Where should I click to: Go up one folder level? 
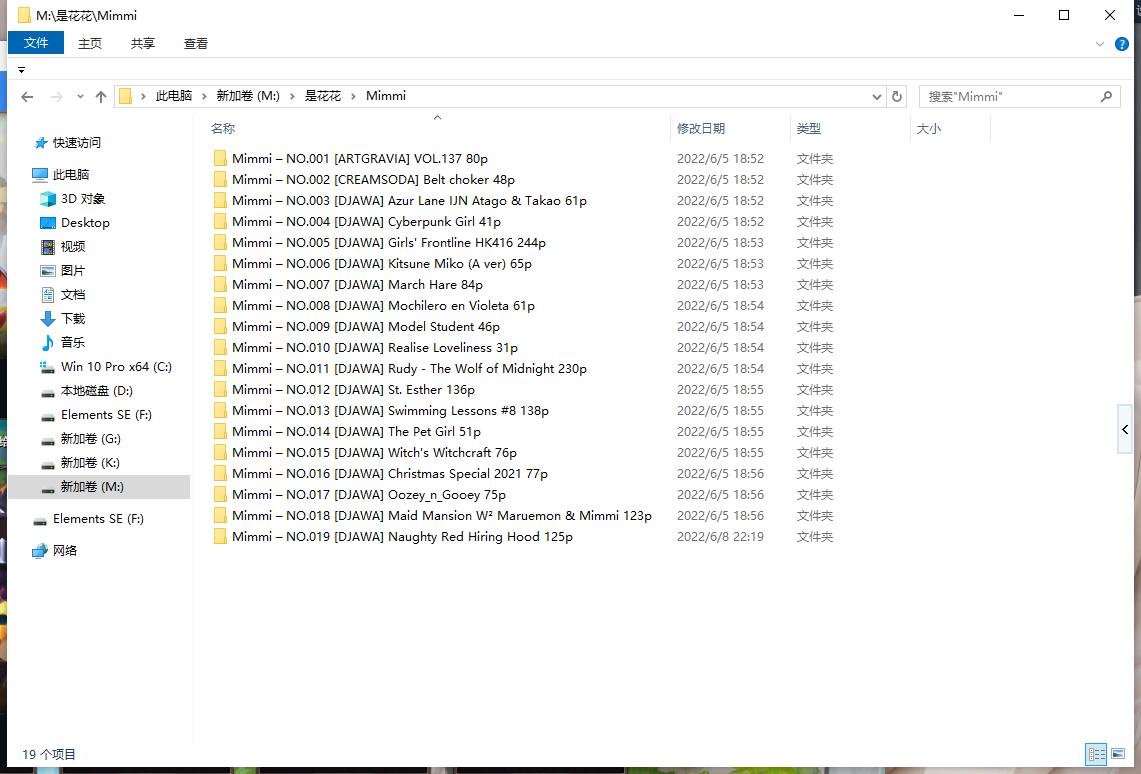[x=101, y=96]
